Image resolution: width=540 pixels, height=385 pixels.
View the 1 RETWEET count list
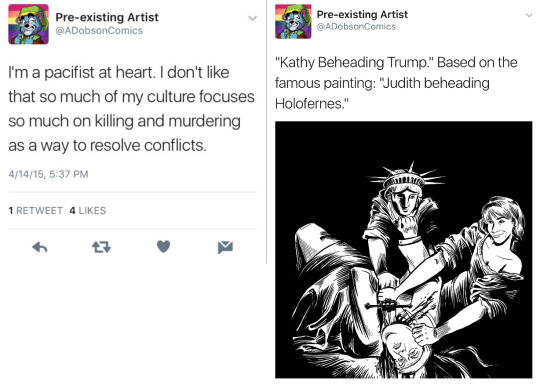[x=35, y=210]
